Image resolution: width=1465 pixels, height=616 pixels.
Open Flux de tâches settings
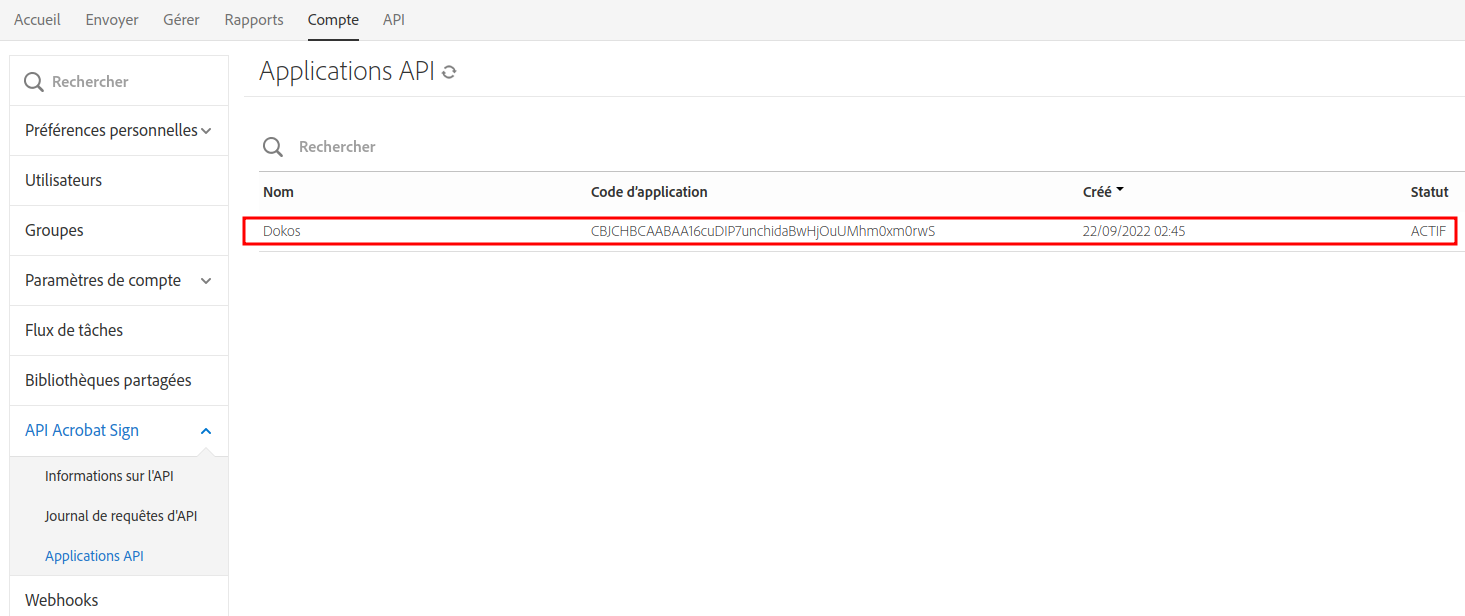point(74,330)
